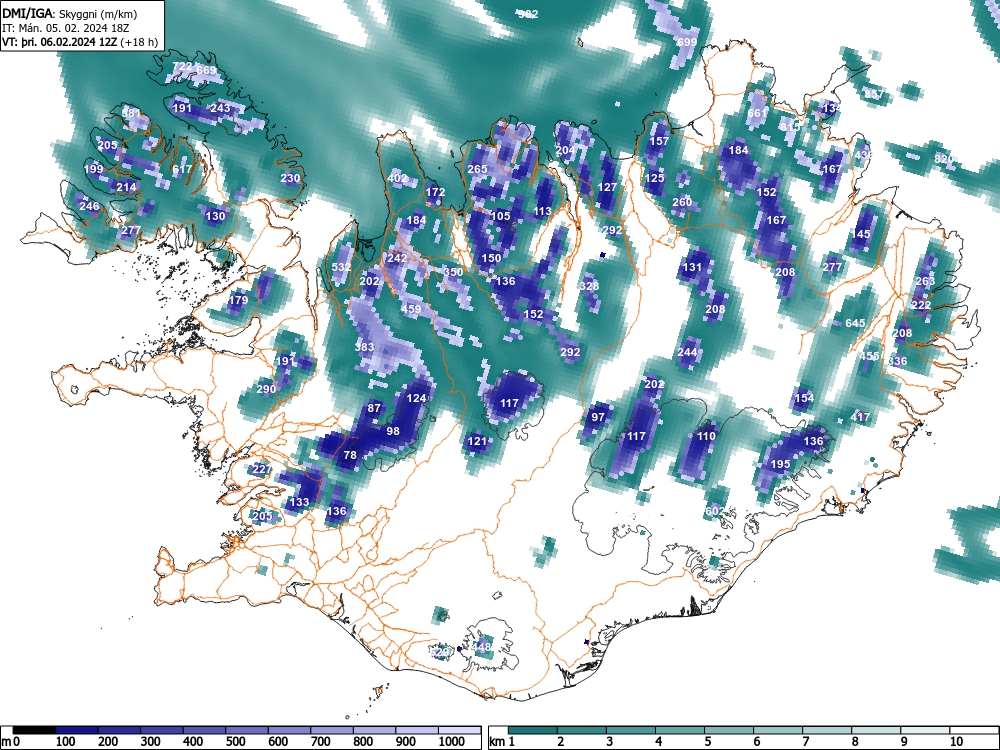Select the white legend swatch at 10 km

(x=975, y=730)
